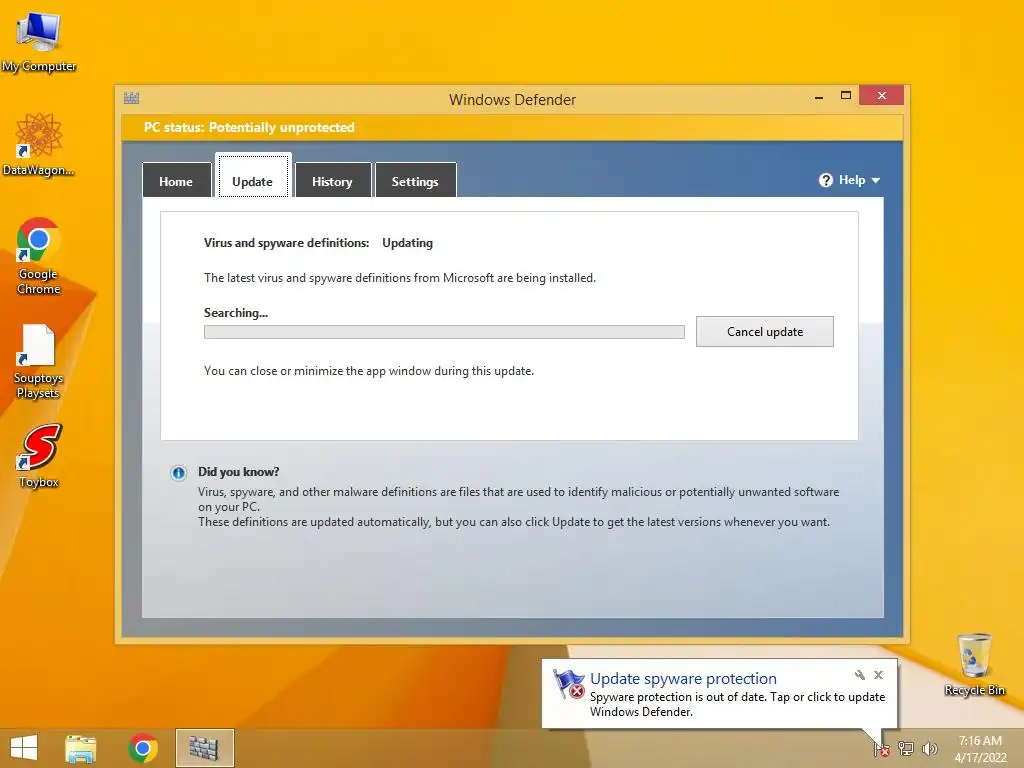Screen dimensions: 1024x768
Task: Select the Recycle Bin desktop icon
Action: [x=974, y=664]
